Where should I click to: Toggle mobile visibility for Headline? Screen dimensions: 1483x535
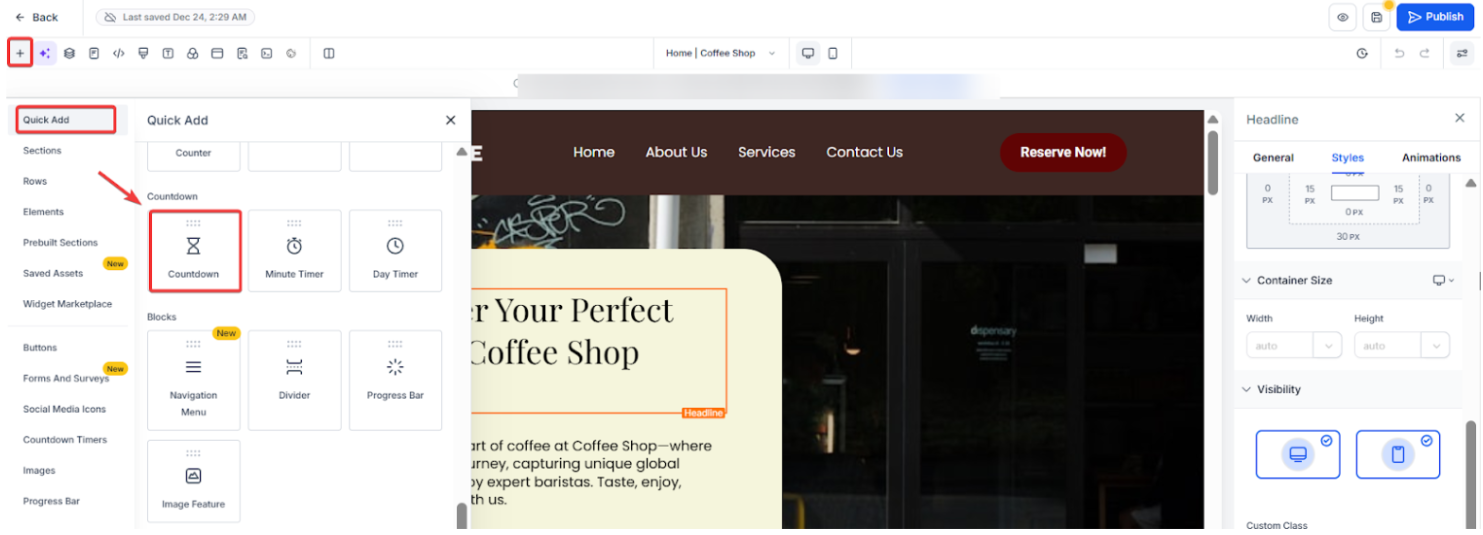(x=1398, y=454)
